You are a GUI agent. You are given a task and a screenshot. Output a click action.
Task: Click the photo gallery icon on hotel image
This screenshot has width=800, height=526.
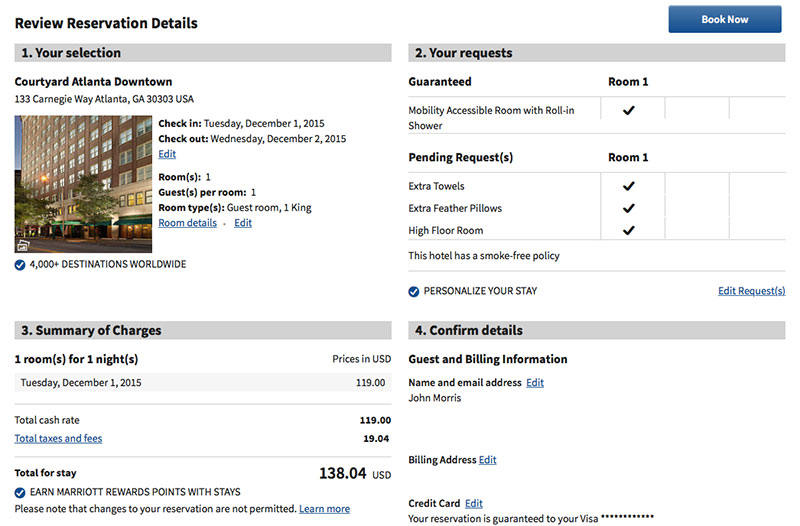point(22,245)
